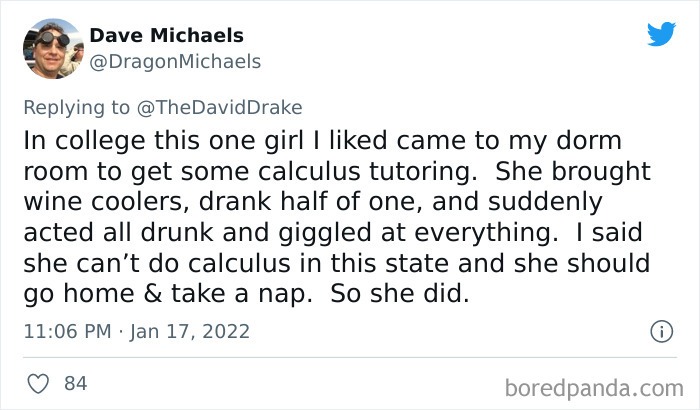The height and width of the screenshot is (410, 700).
Task: Click the 'Replying to' label
Action: coord(77,108)
